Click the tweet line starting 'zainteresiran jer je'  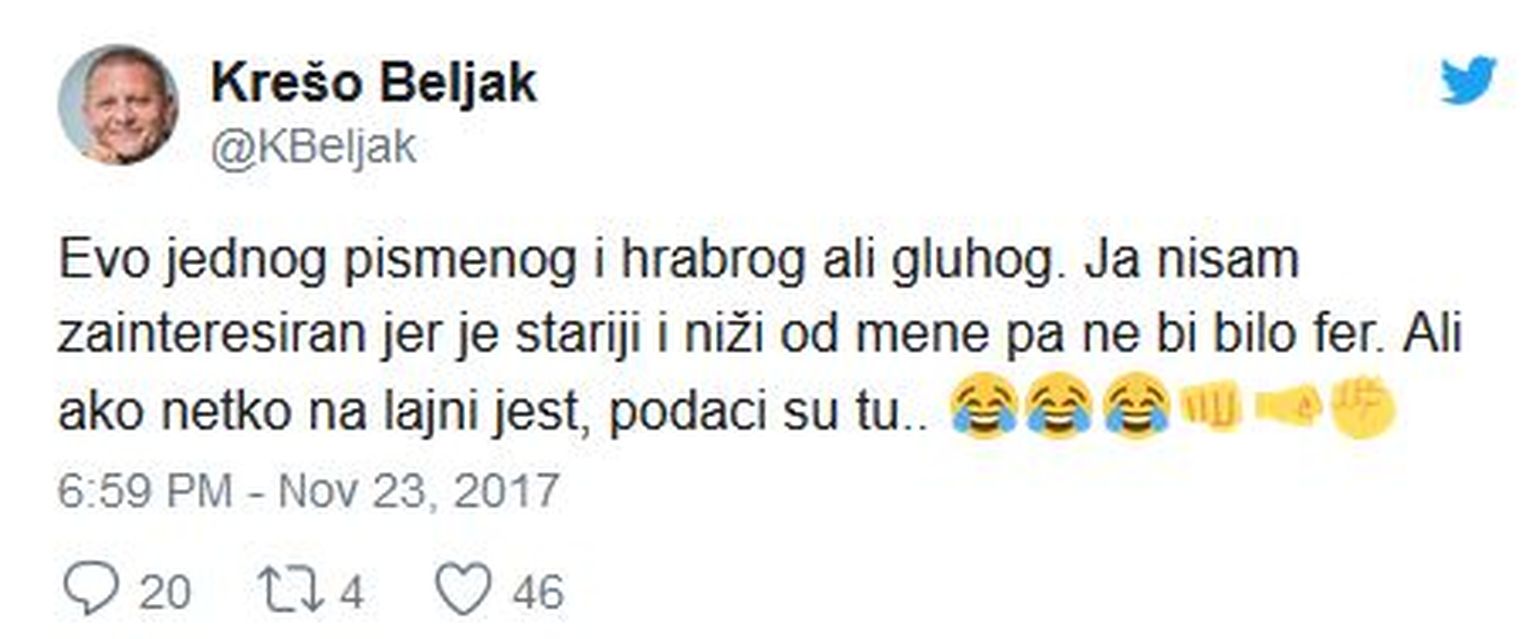pyautogui.click(x=760, y=333)
